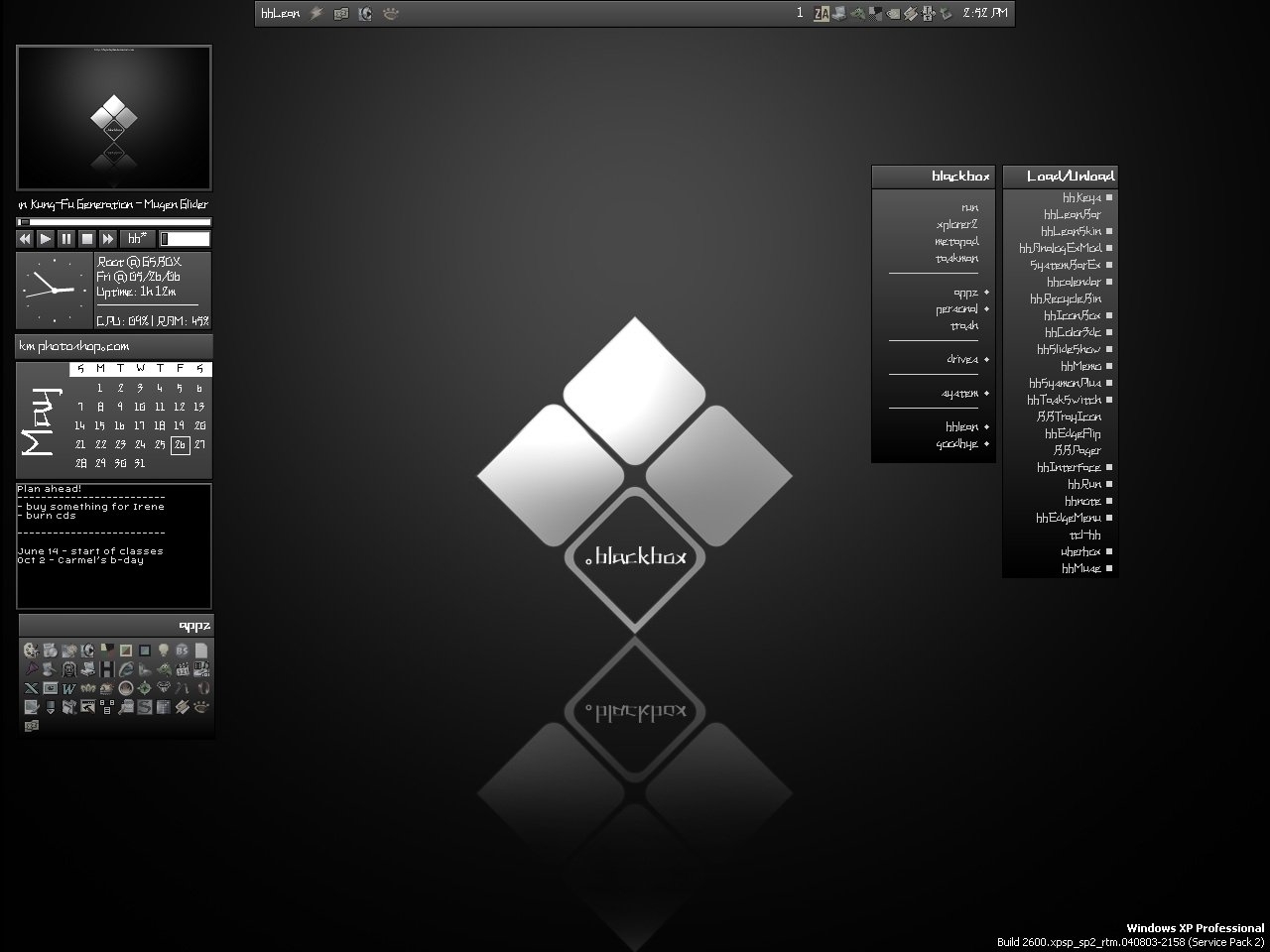Click the paw print icon in top toolbar
Image resolution: width=1270 pixels, height=952 pixels.
[391, 13]
